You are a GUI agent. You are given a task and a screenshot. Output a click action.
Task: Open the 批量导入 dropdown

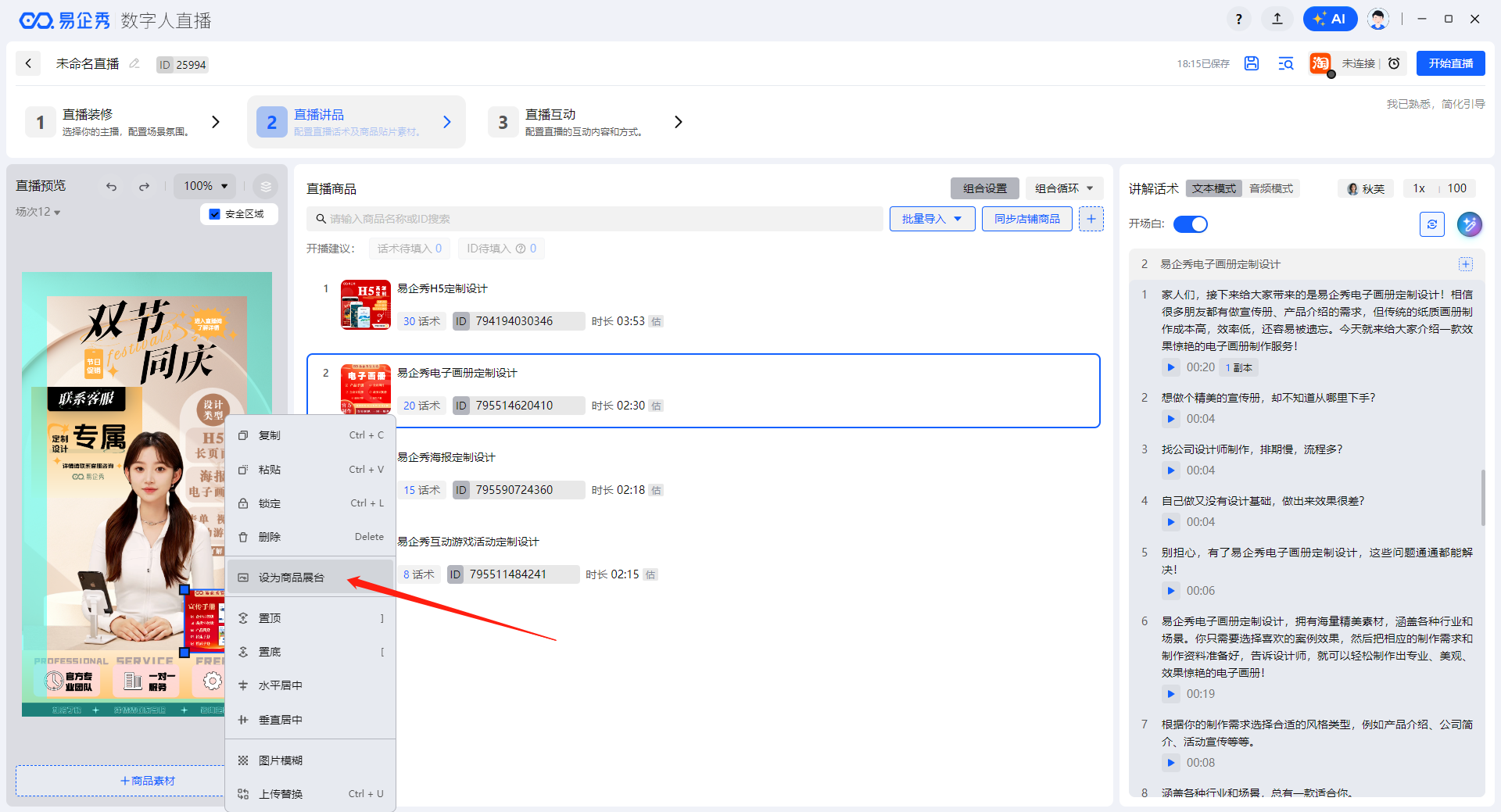pyautogui.click(x=932, y=219)
